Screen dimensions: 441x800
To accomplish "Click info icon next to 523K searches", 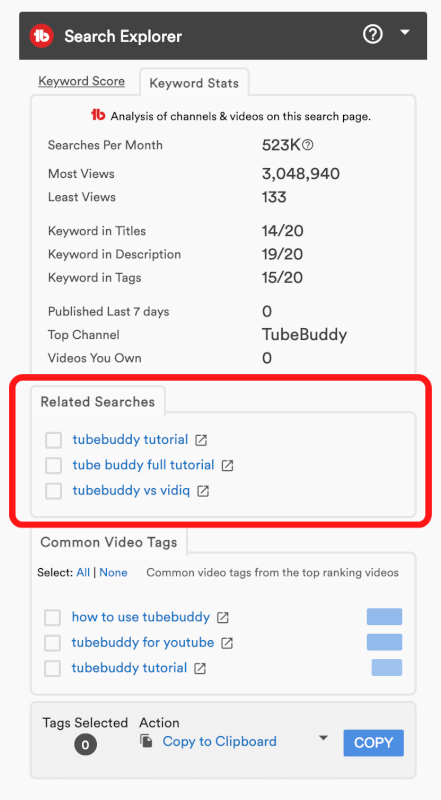I will coord(307,145).
